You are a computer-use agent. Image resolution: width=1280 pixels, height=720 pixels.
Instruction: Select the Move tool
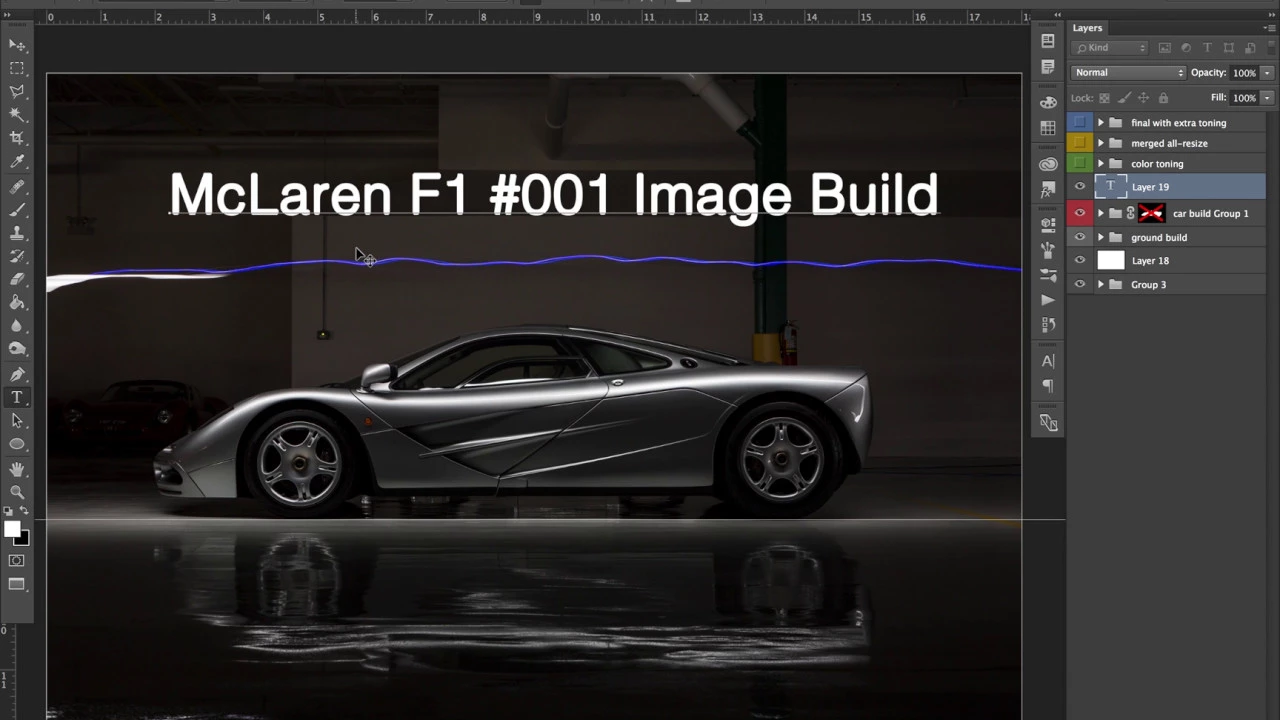tap(17, 45)
